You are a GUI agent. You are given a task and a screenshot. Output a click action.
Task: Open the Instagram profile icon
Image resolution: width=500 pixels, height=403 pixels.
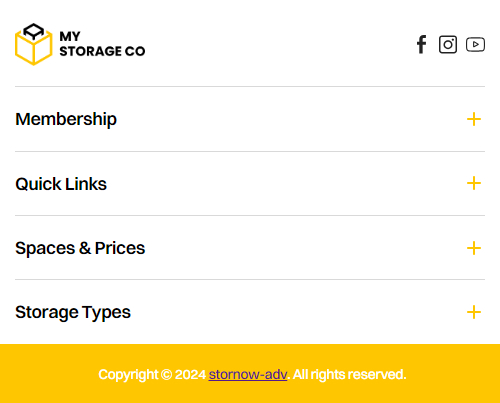click(x=448, y=44)
